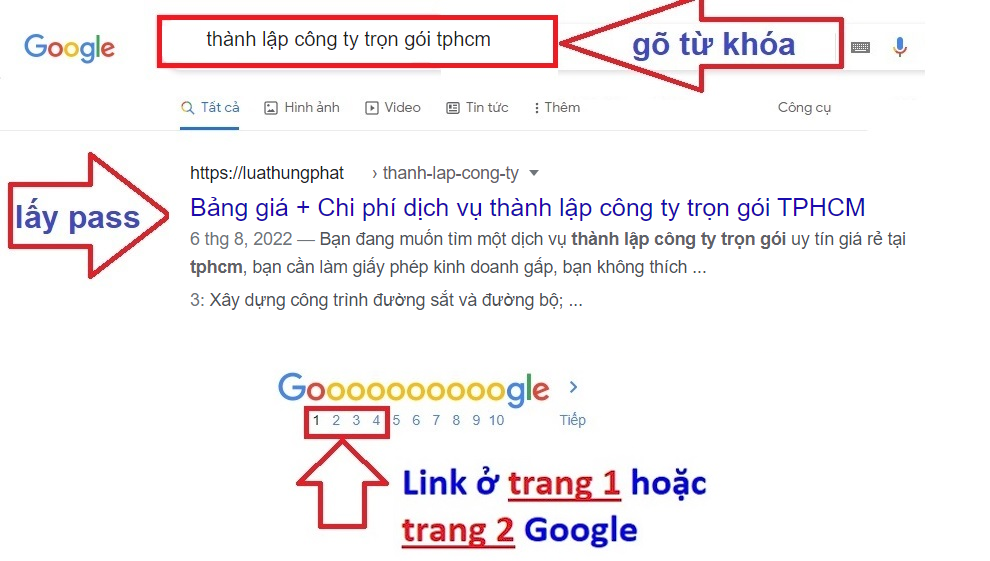Focus the search box with thành lập công ty
Viewport: 990px width, 561px height.
point(357,42)
